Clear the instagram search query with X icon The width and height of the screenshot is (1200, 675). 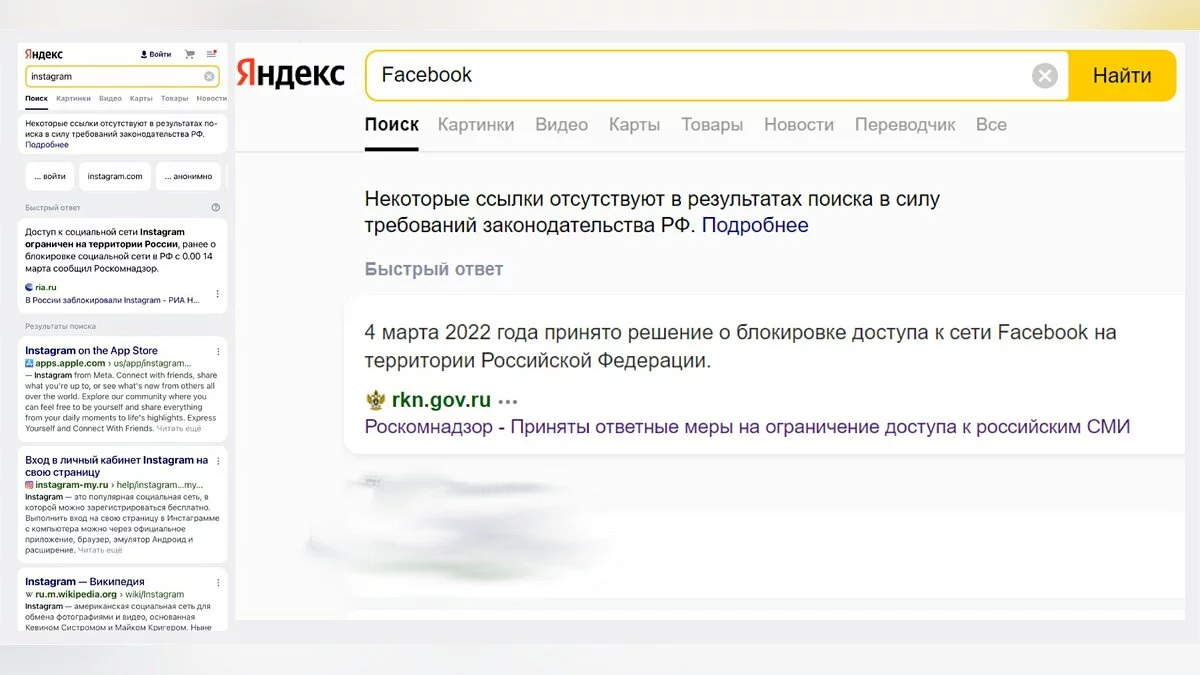pyautogui.click(x=209, y=76)
